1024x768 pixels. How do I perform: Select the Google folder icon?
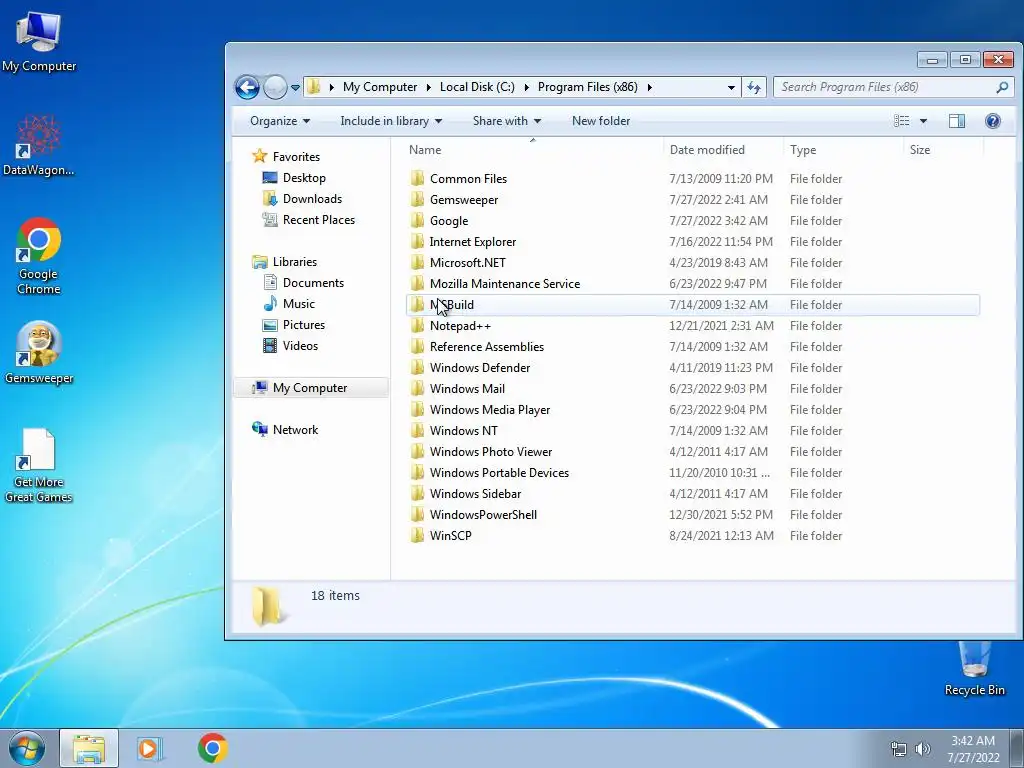(x=417, y=221)
